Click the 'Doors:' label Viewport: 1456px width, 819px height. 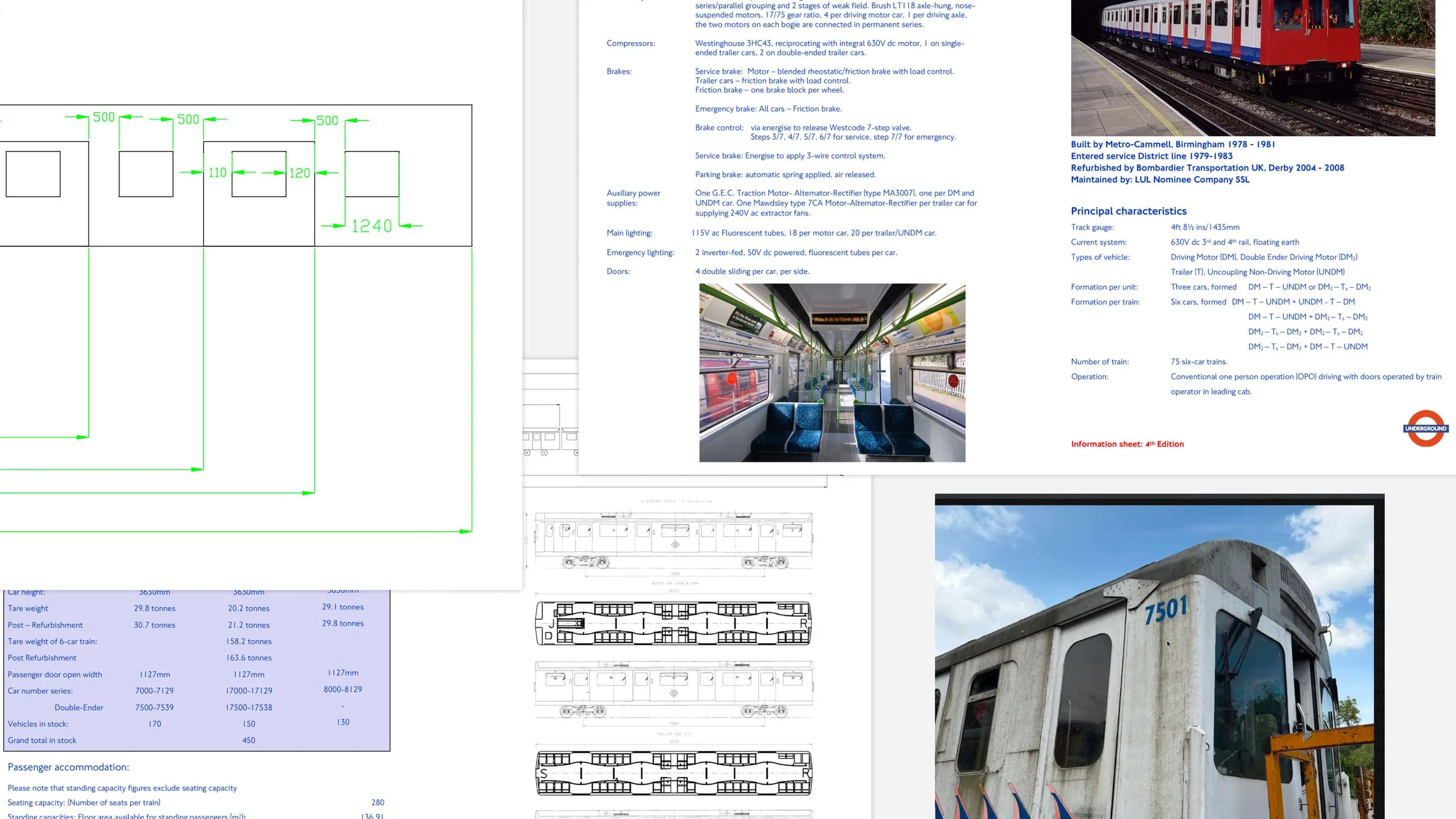click(x=618, y=271)
